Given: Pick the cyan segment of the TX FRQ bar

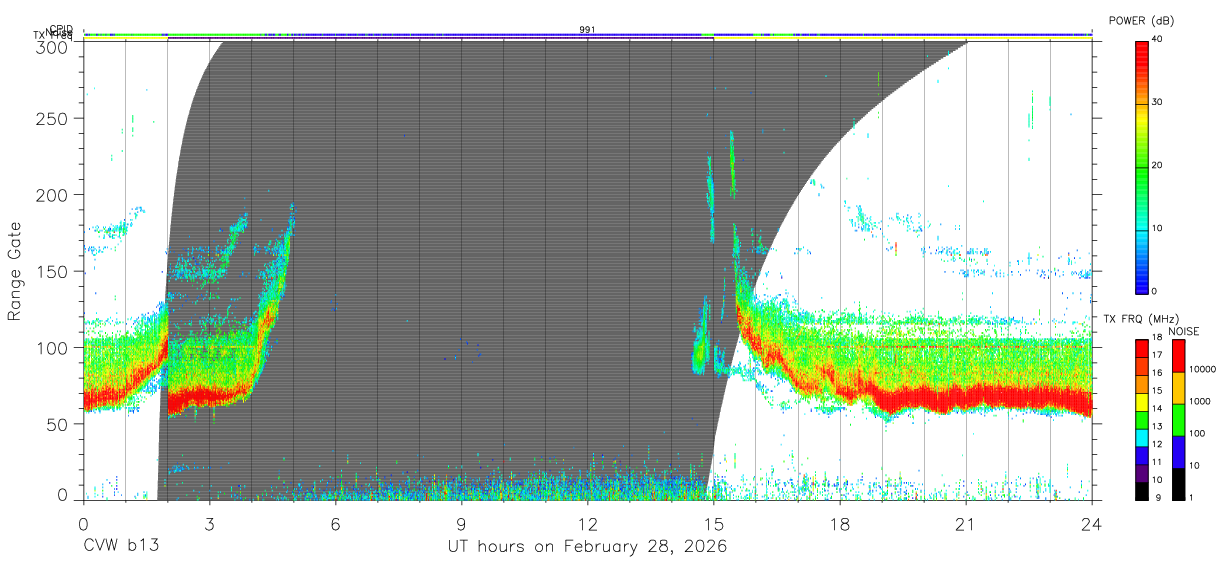Looking at the screenshot, I should point(1142,438).
